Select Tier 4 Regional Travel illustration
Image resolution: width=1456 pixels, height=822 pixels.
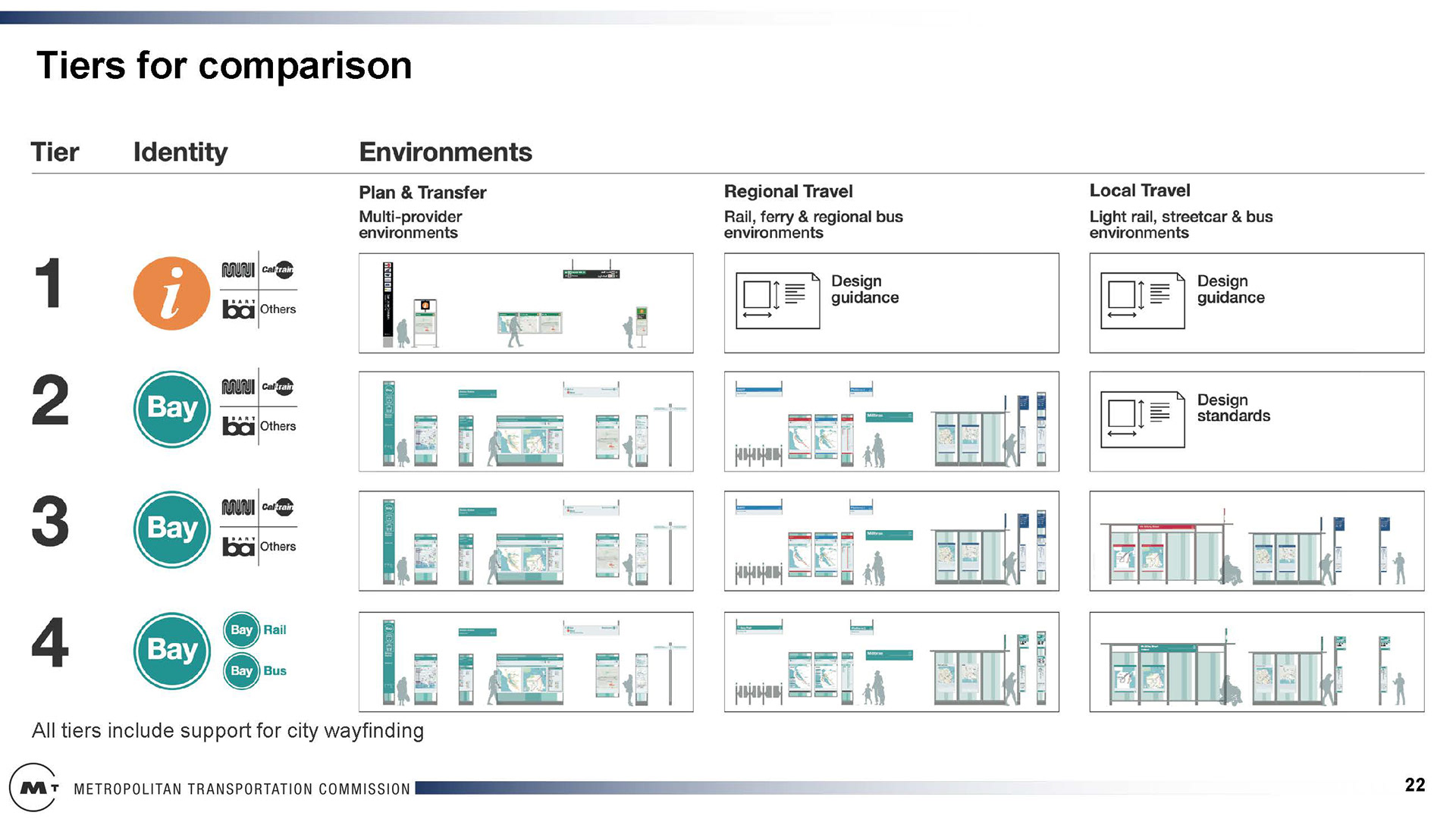pyautogui.click(x=891, y=662)
